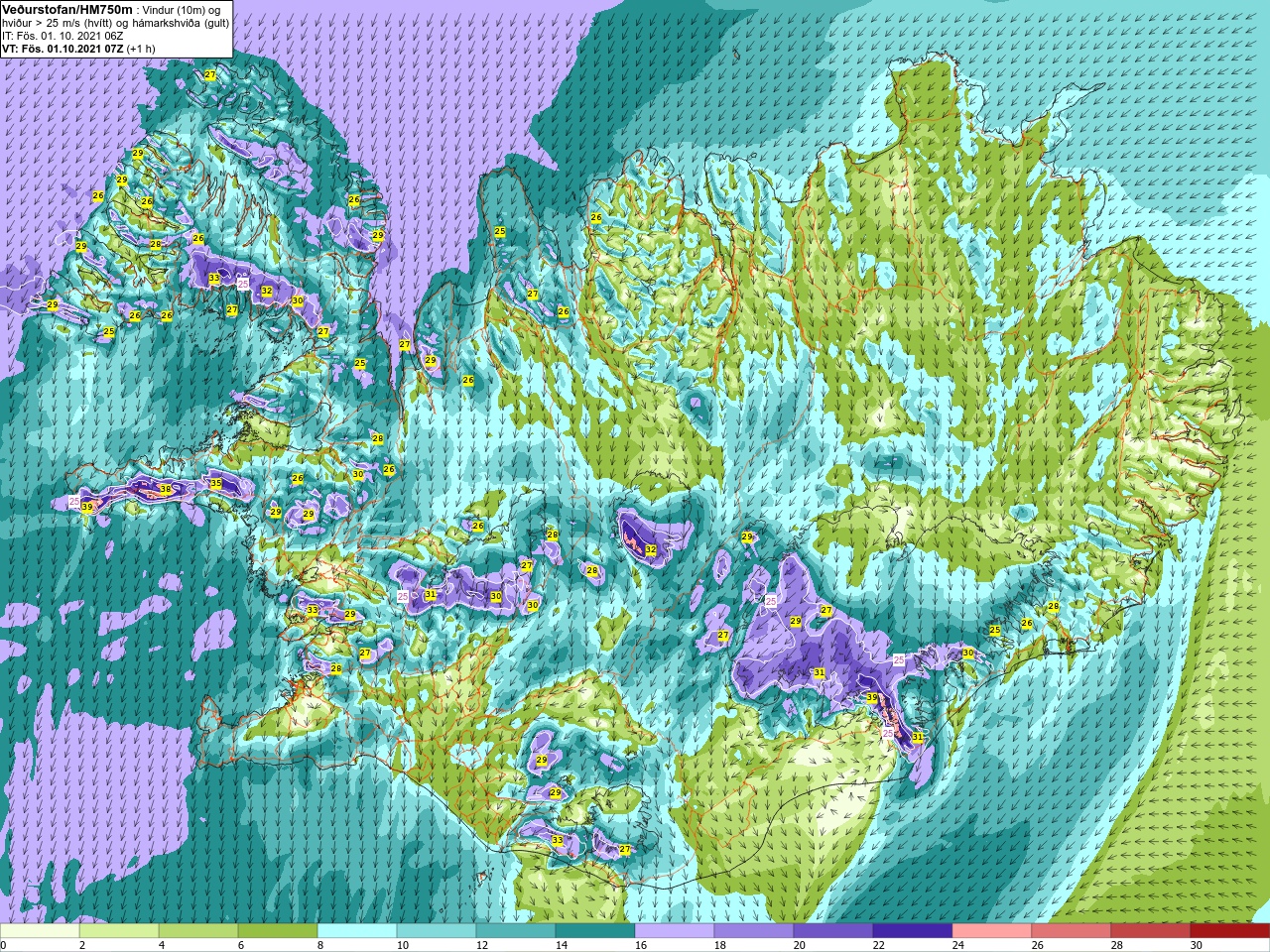Pick the deep indigo 22–24 m/s scale swatch
Image resolution: width=1270 pixels, height=952 pixels.
point(913,931)
